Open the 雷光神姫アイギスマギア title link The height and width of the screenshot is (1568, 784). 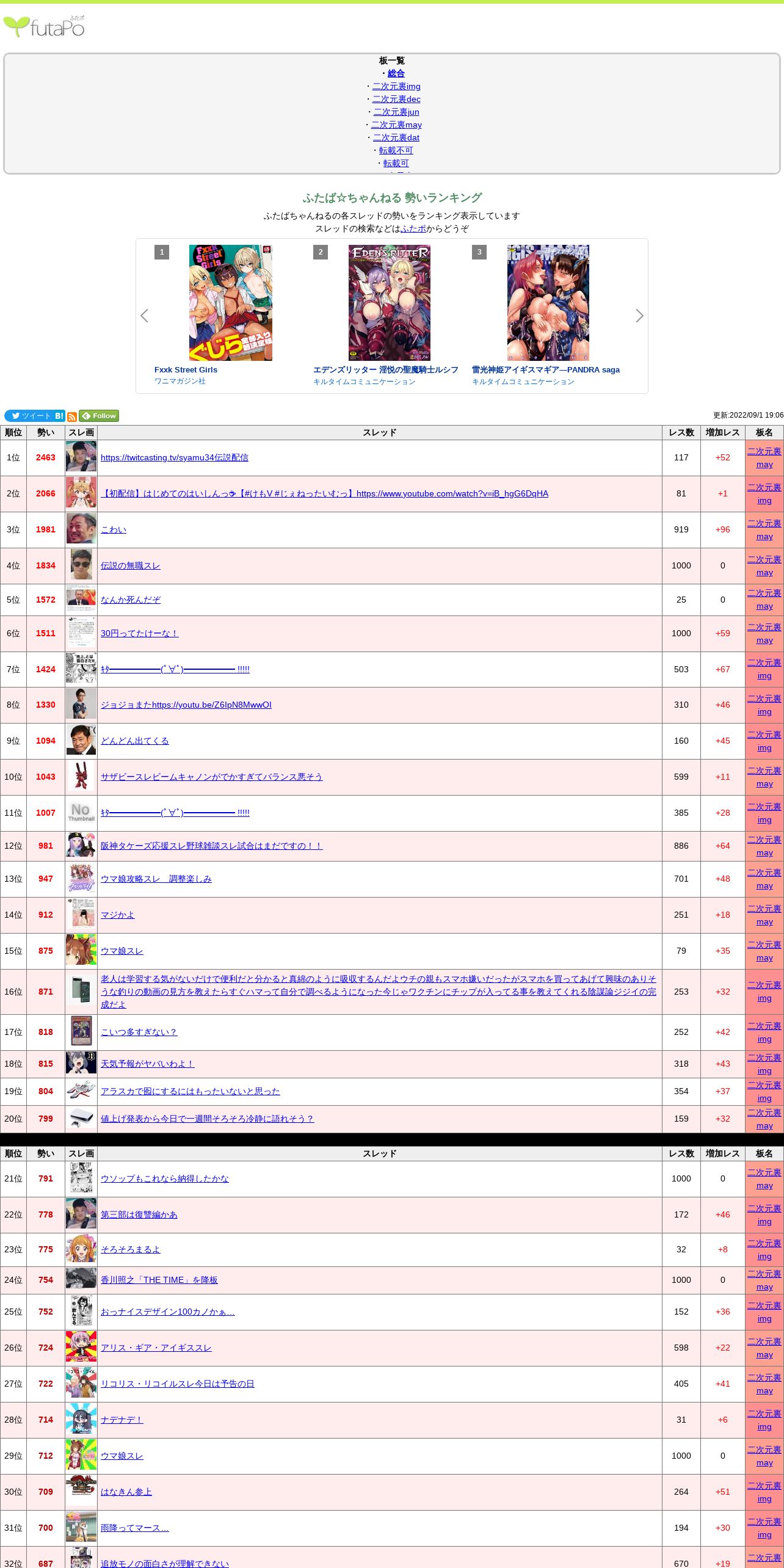[x=546, y=369]
